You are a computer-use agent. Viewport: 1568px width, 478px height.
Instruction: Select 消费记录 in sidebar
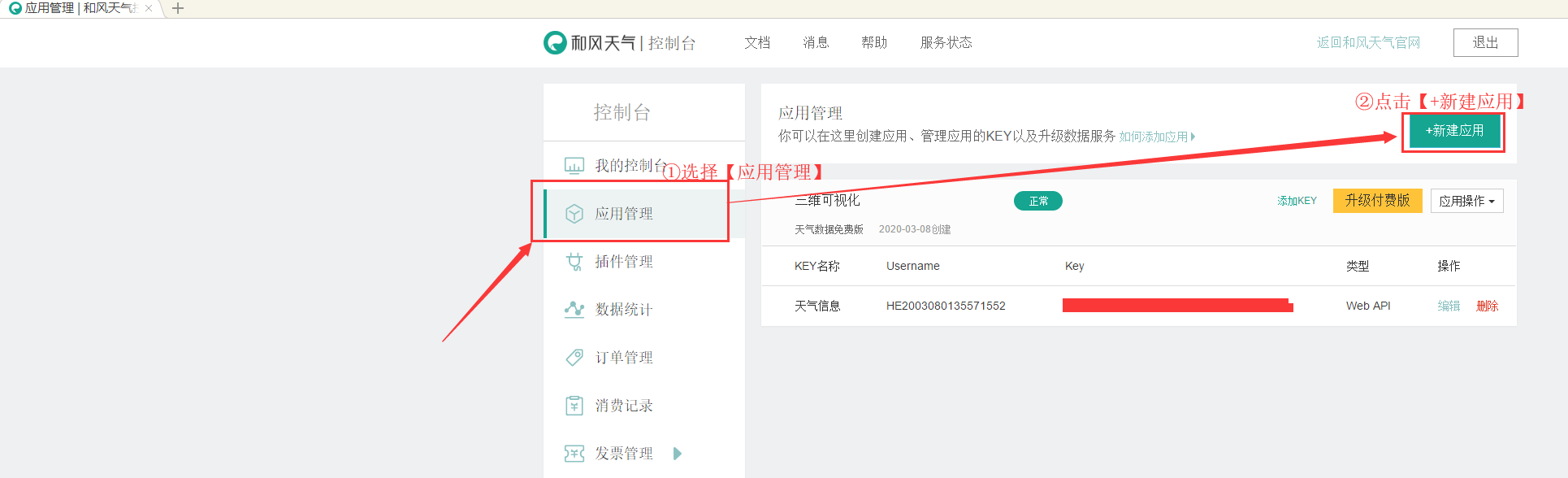[624, 406]
